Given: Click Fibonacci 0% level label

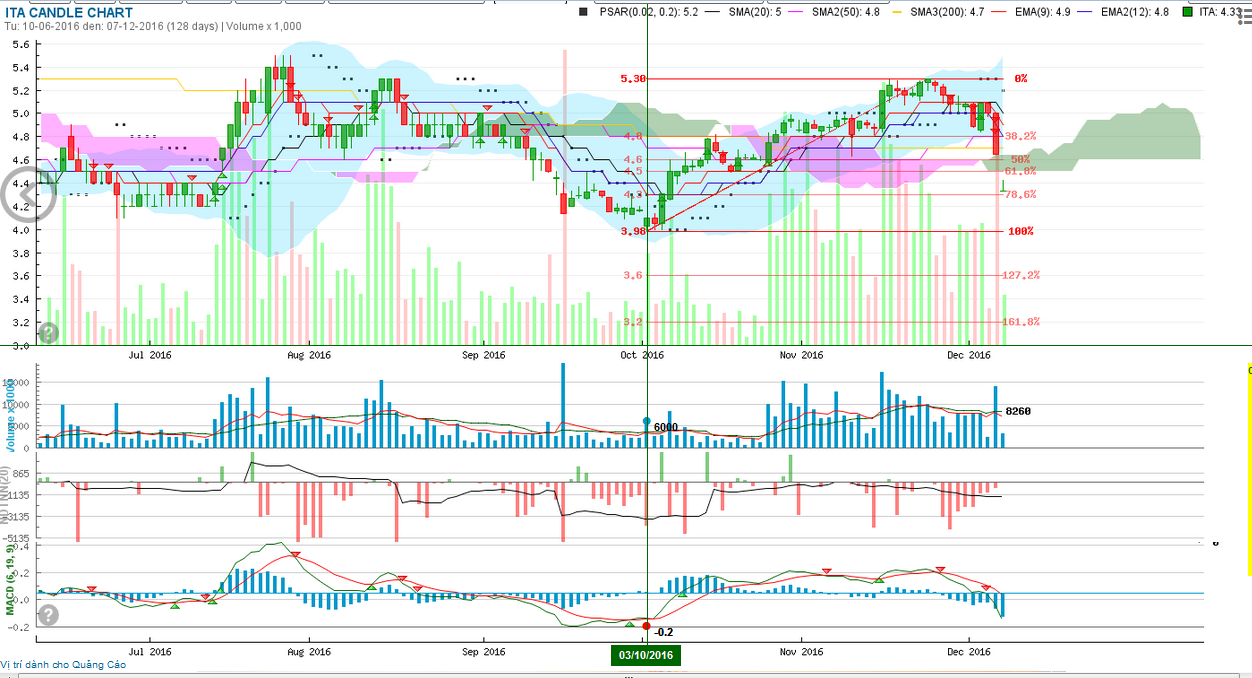Looking at the screenshot, I should pos(1020,78).
